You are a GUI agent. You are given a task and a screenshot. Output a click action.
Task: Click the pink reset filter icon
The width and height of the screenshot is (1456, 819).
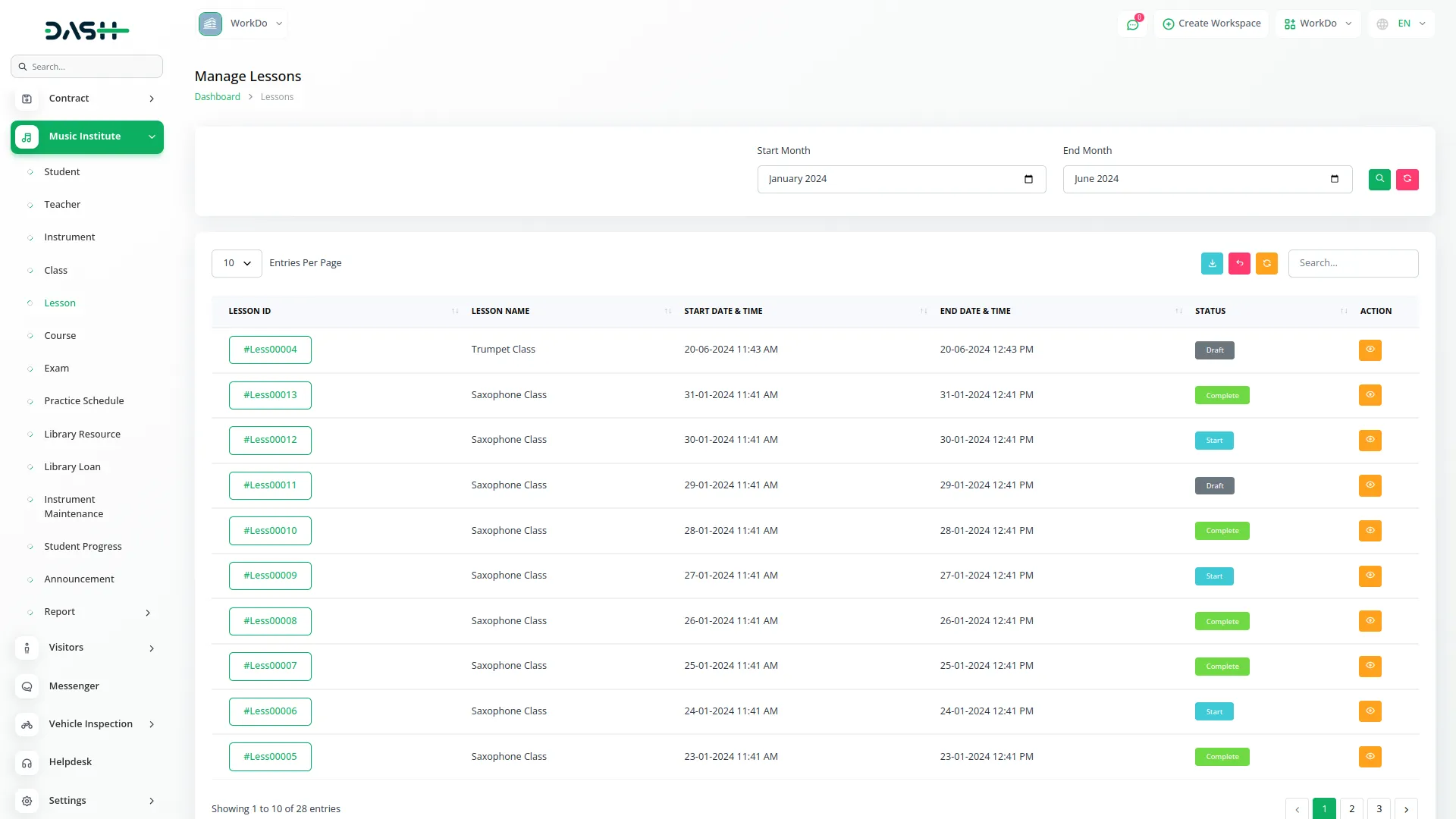click(x=1407, y=180)
